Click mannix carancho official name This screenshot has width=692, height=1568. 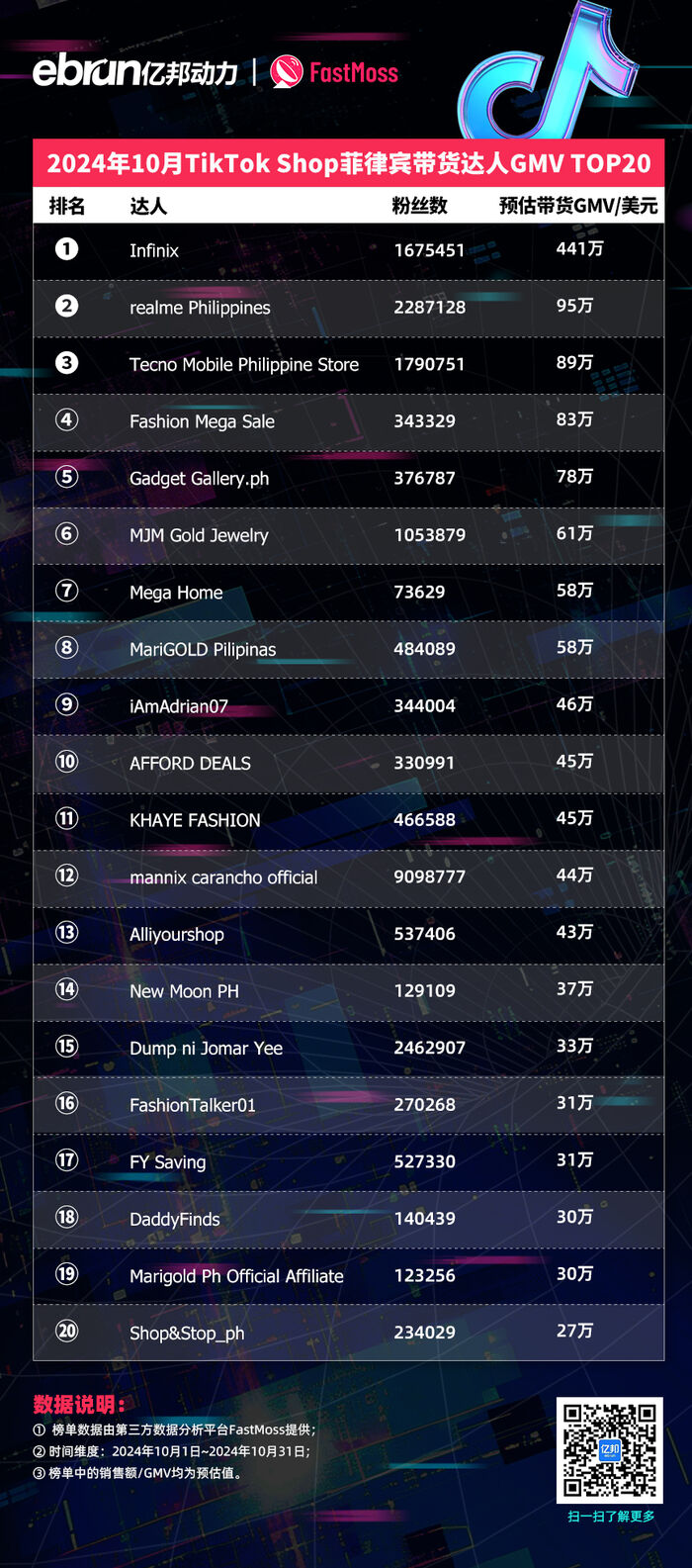[x=223, y=877]
